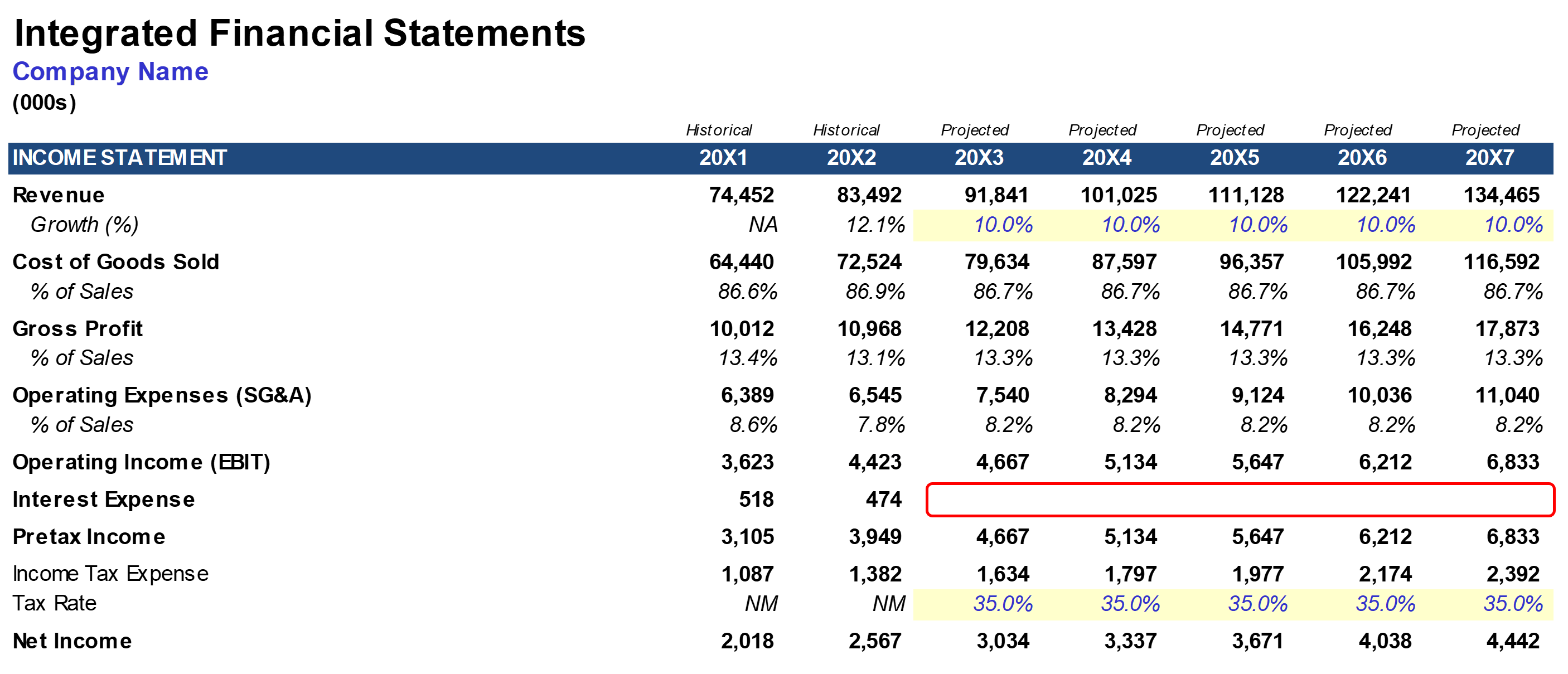
Task: Select the 20X5 column header
Action: pyautogui.click(x=1235, y=158)
